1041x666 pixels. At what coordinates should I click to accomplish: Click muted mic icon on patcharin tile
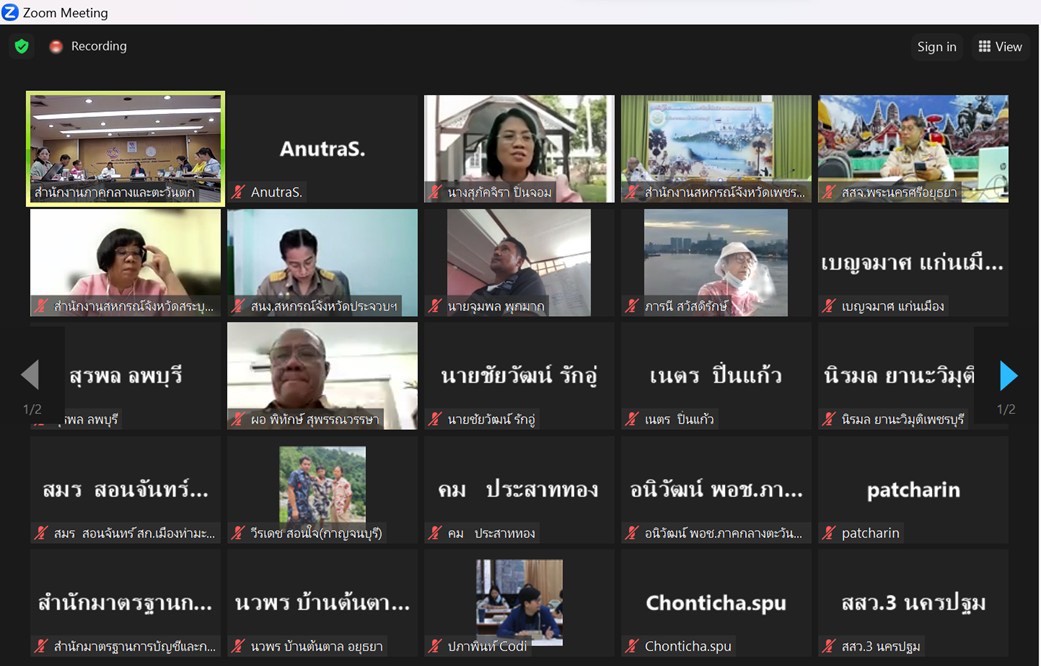coord(829,533)
